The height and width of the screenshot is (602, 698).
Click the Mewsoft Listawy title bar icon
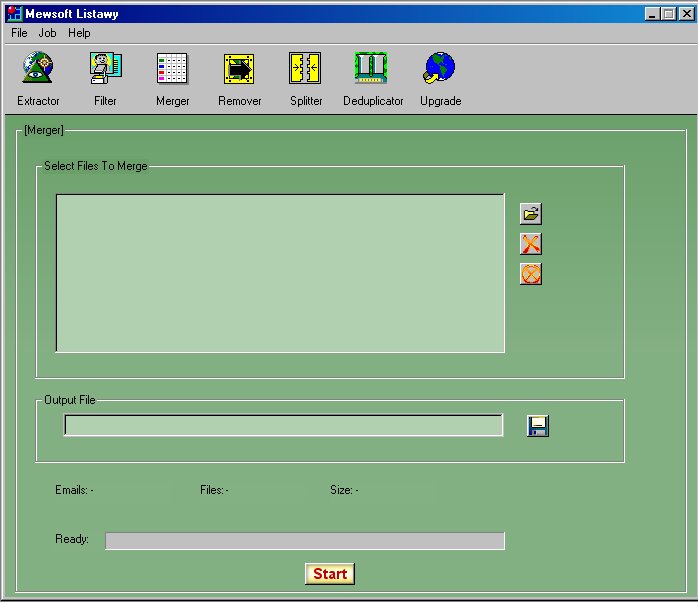(x=14, y=13)
